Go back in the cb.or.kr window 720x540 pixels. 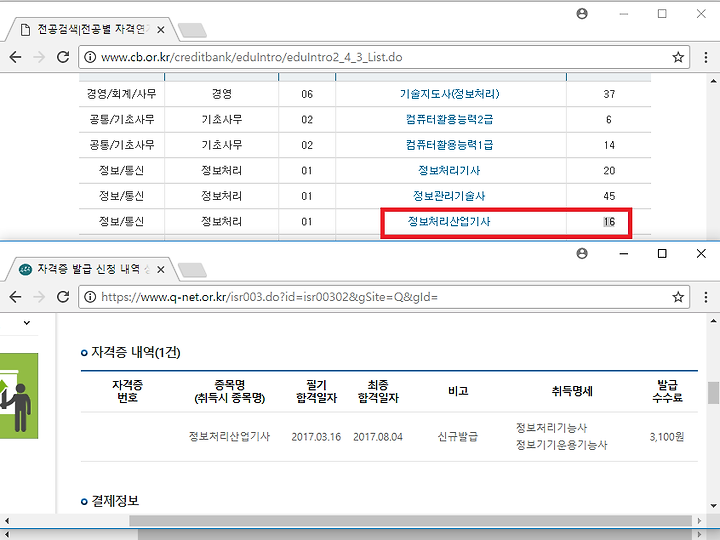click(x=16, y=57)
